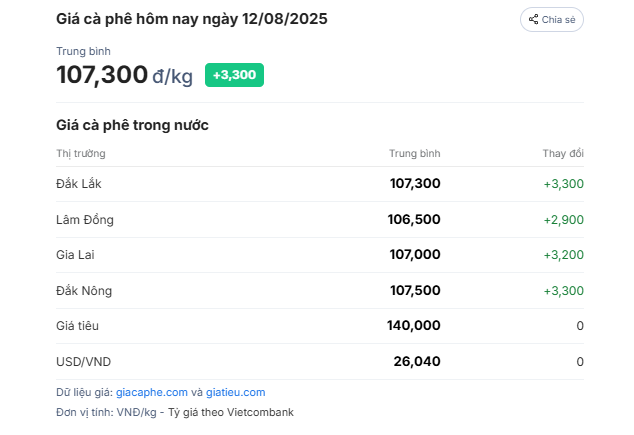Open the giatieu.com link
The image size is (634, 435).
pyautogui.click(x=235, y=392)
